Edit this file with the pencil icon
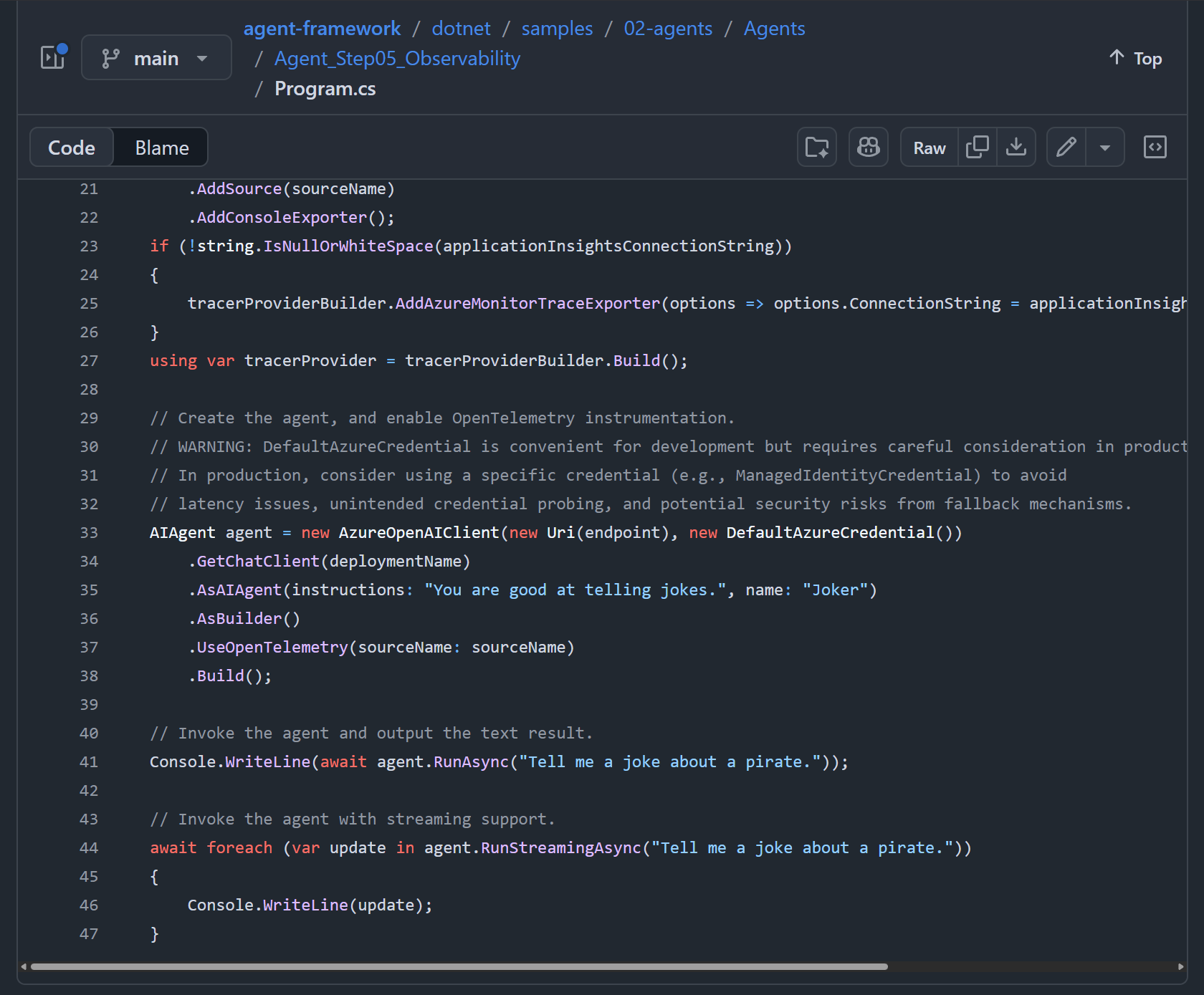 tap(1066, 148)
